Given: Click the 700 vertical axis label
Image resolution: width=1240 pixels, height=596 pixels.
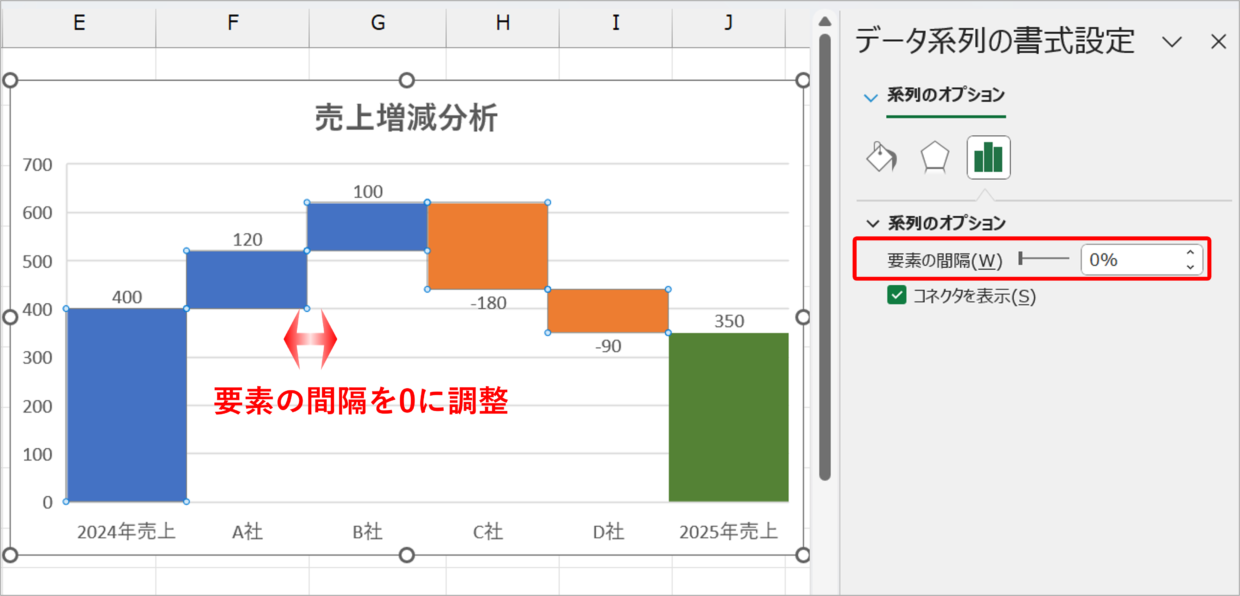Looking at the screenshot, I should coord(37,164).
